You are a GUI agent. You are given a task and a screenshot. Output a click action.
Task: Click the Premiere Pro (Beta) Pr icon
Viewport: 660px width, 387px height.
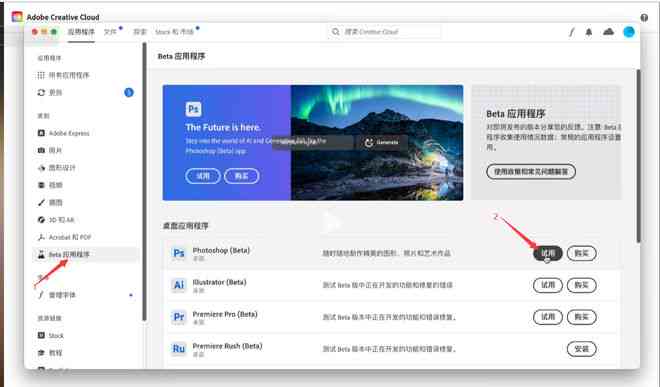[x=178, y=317]
